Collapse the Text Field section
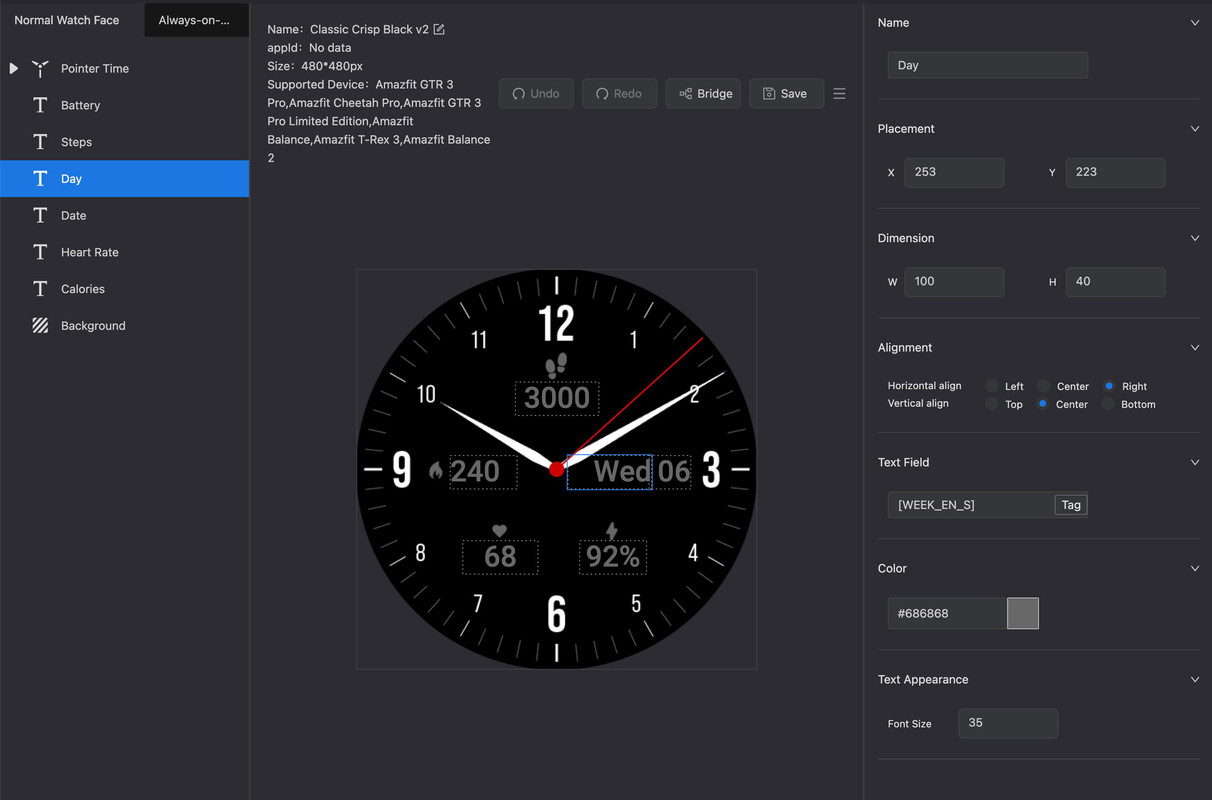 click(1194, 462)
